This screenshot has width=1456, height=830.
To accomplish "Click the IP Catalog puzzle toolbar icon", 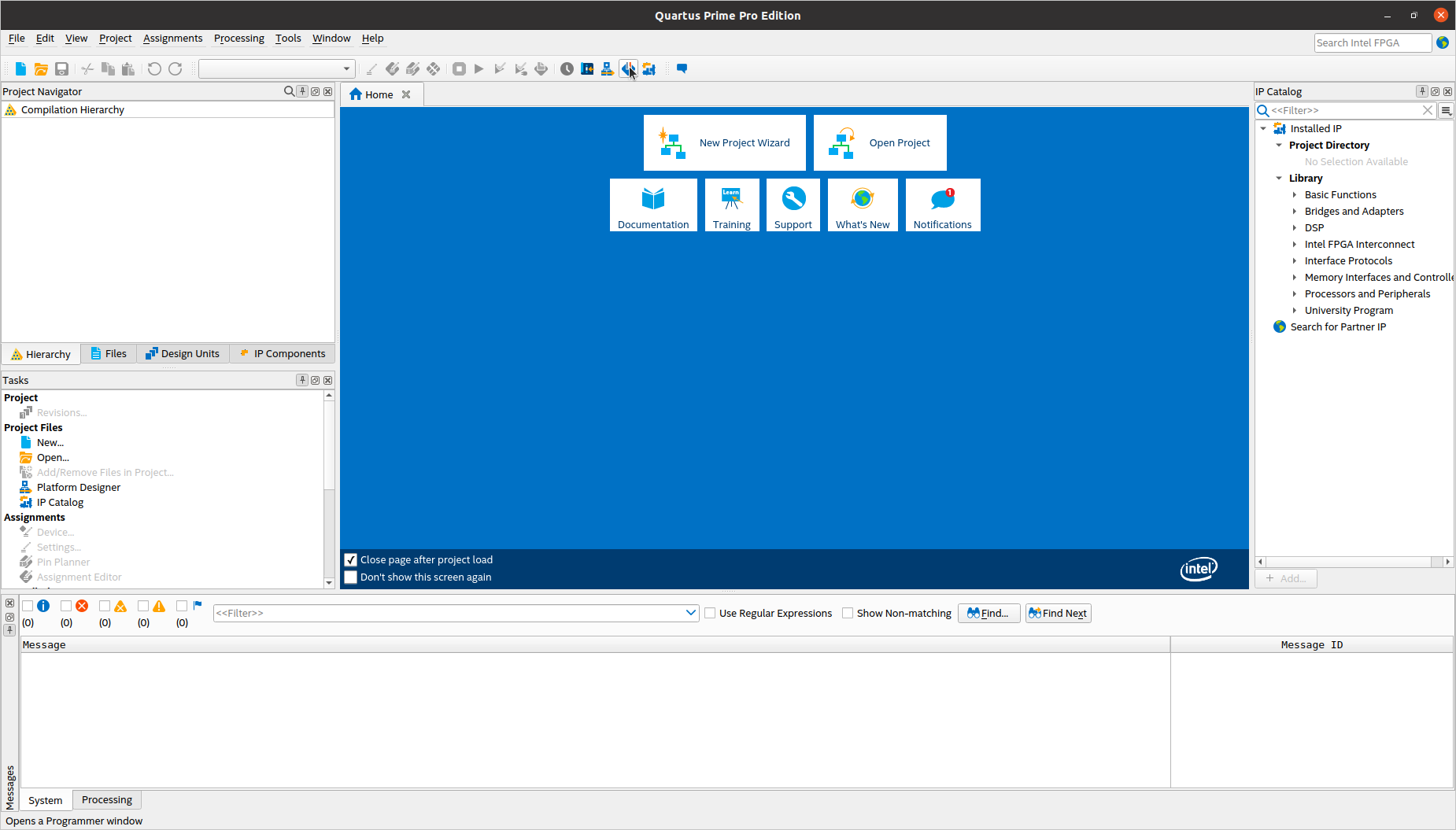I will [649, 69].
